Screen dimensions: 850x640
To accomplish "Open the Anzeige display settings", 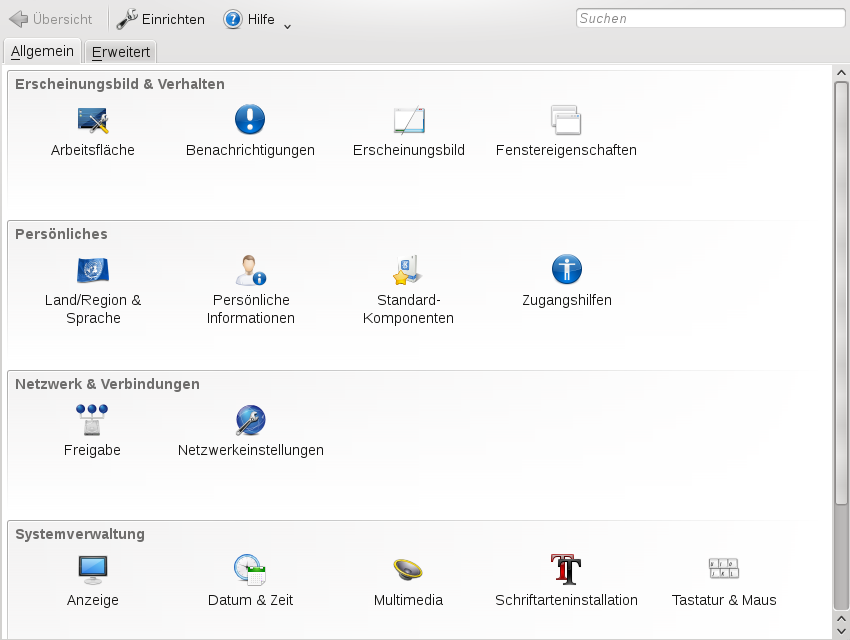I will click(93, 570).
